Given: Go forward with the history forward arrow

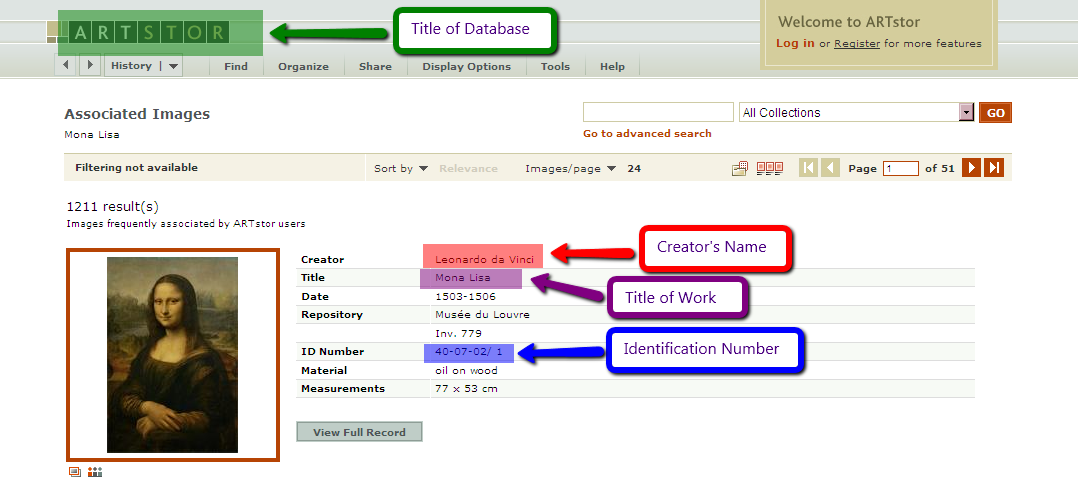Looking at the screenshot, I should tap(90, 65).
